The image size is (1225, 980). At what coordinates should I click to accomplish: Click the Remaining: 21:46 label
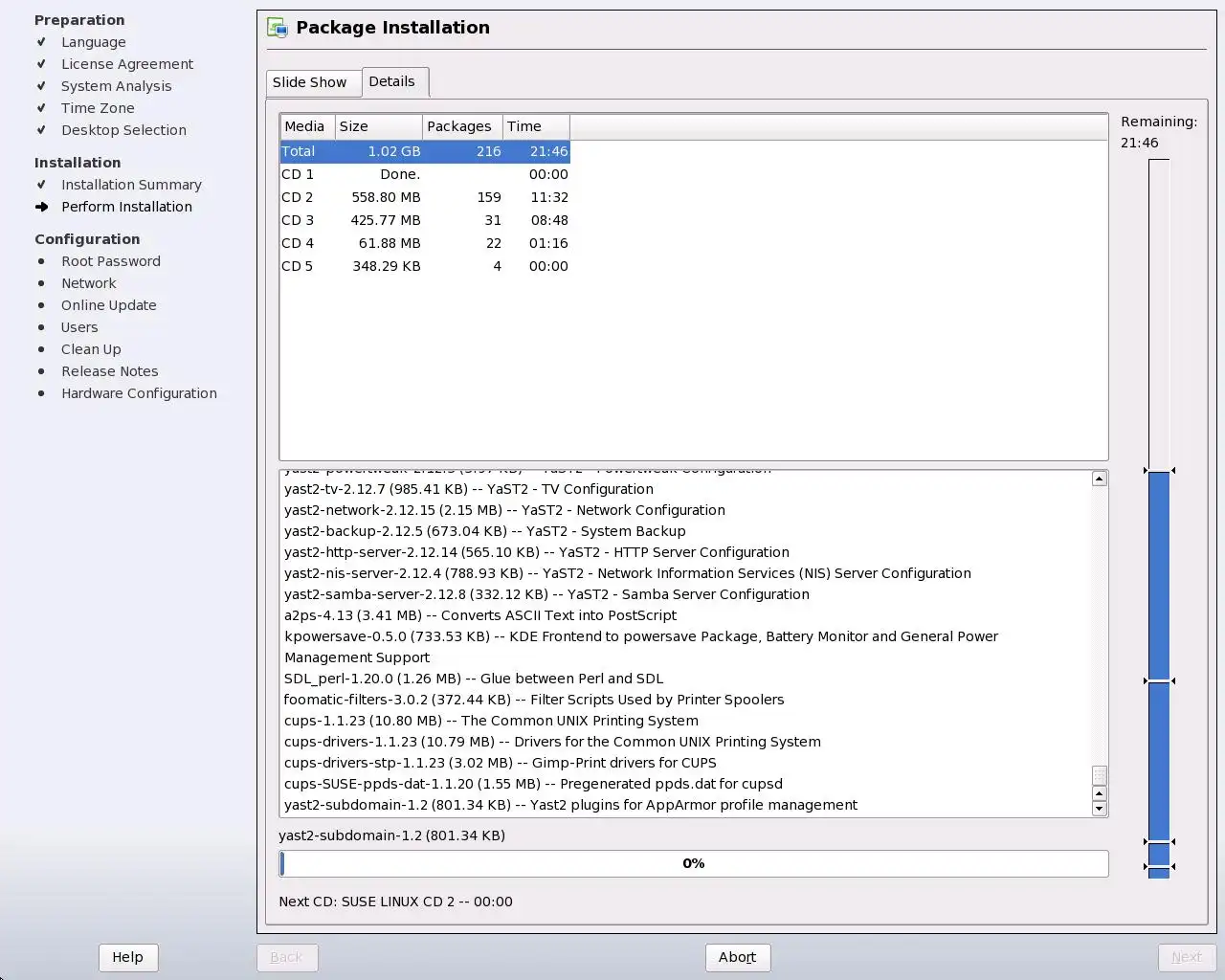(x=1159, y=132)
